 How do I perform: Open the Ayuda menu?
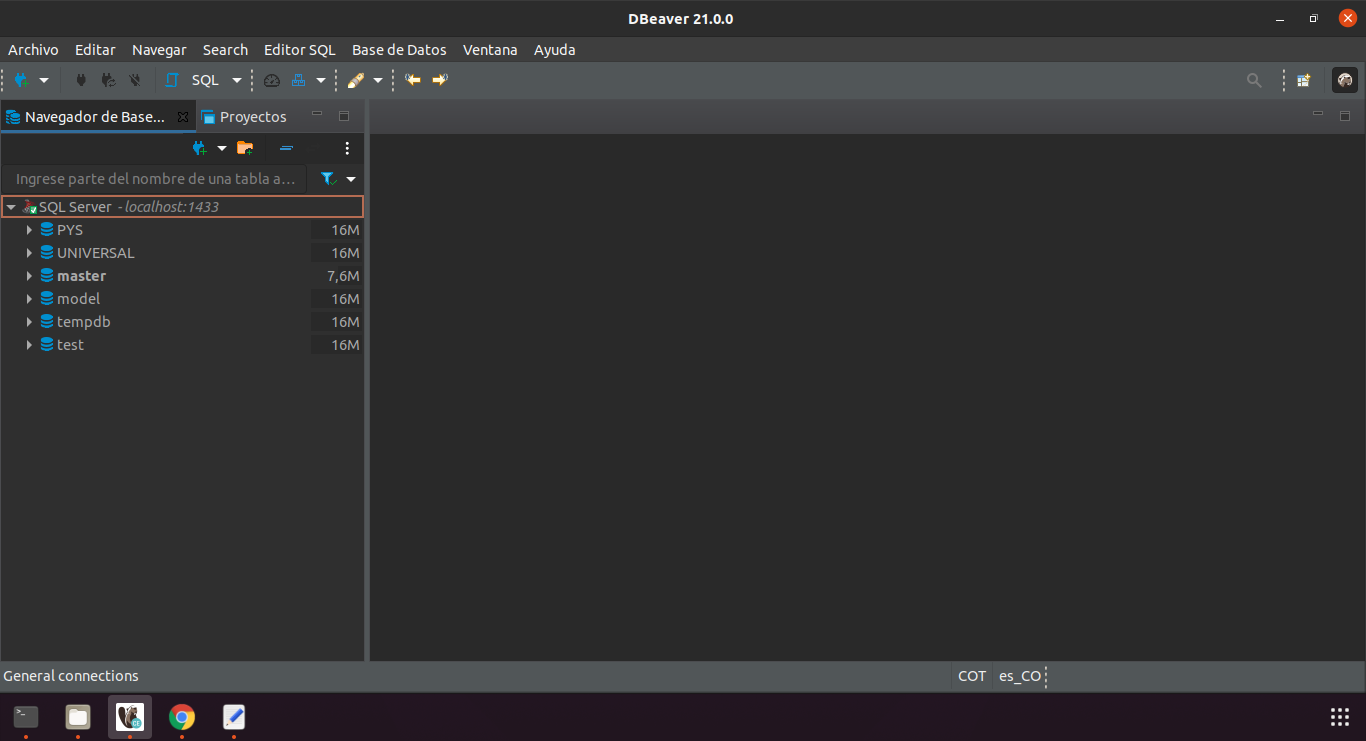coord(554,50)
